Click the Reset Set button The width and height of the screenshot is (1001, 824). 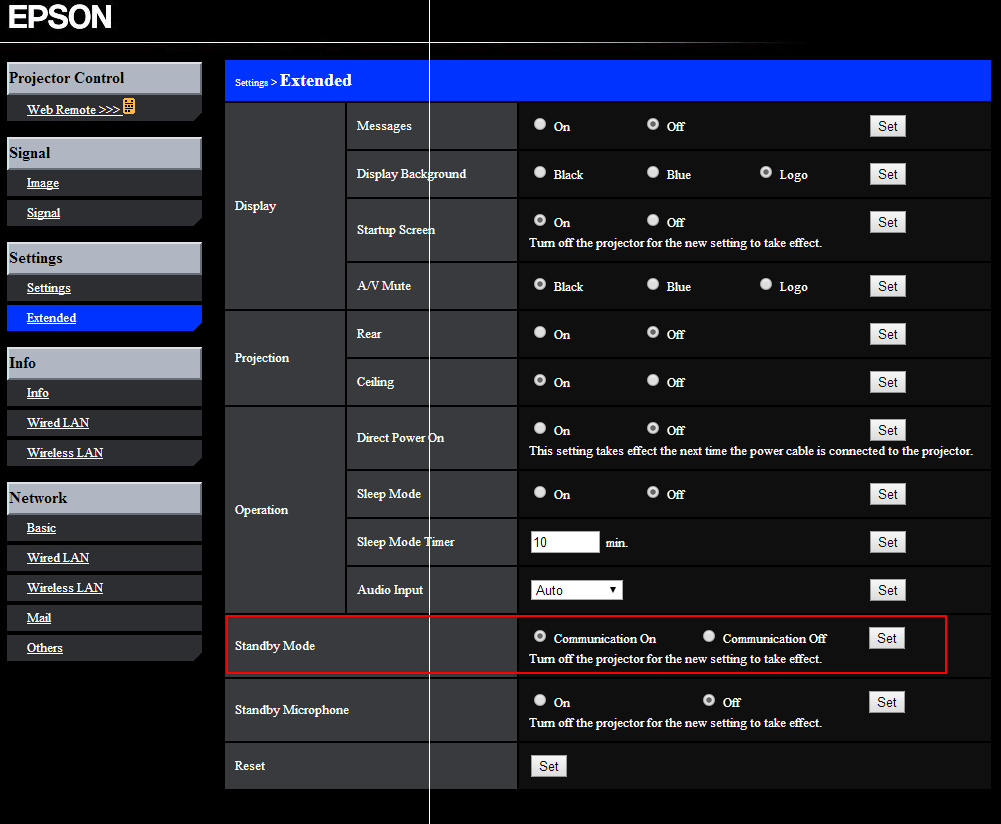click(548, 765)
